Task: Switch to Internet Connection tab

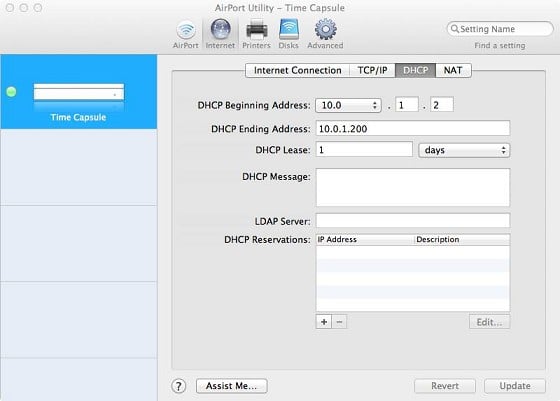Action: 297,70
